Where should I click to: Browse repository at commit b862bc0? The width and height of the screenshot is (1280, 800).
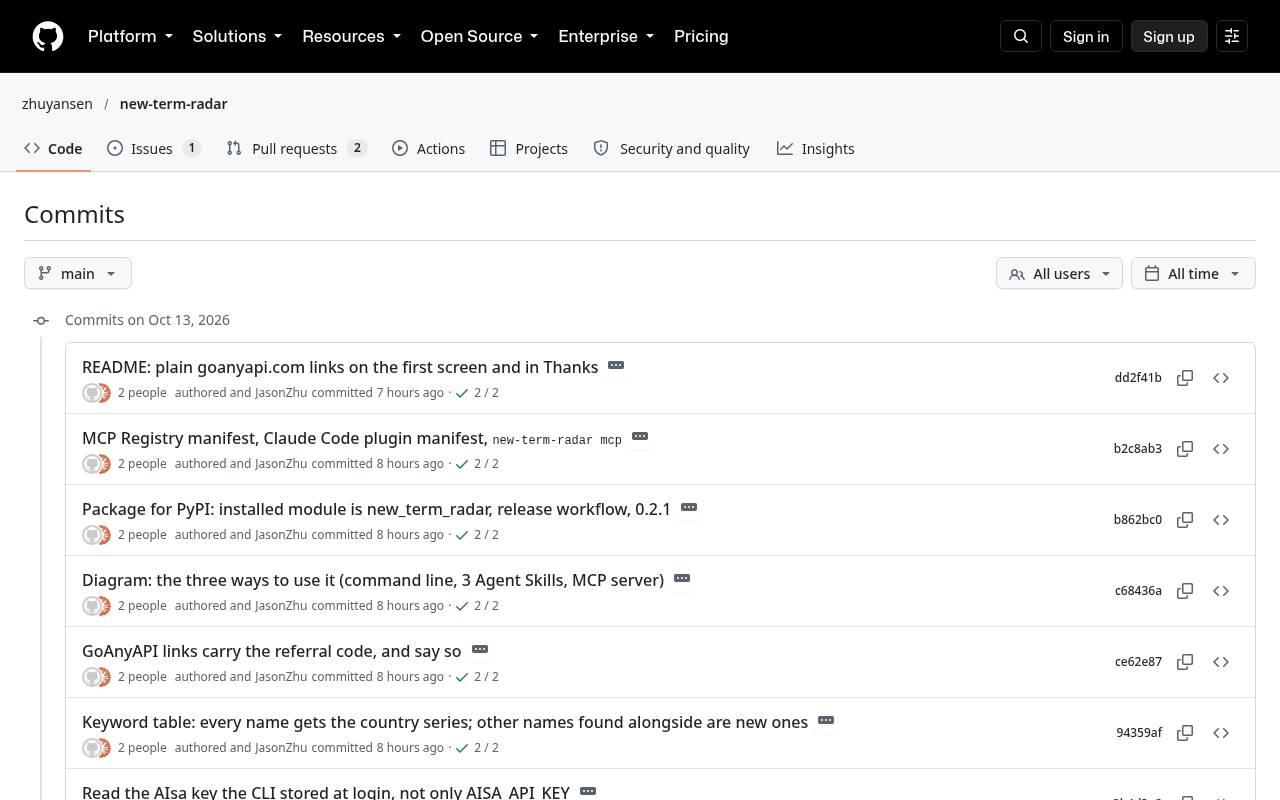pyautogui.click(x=1221, y=520)
